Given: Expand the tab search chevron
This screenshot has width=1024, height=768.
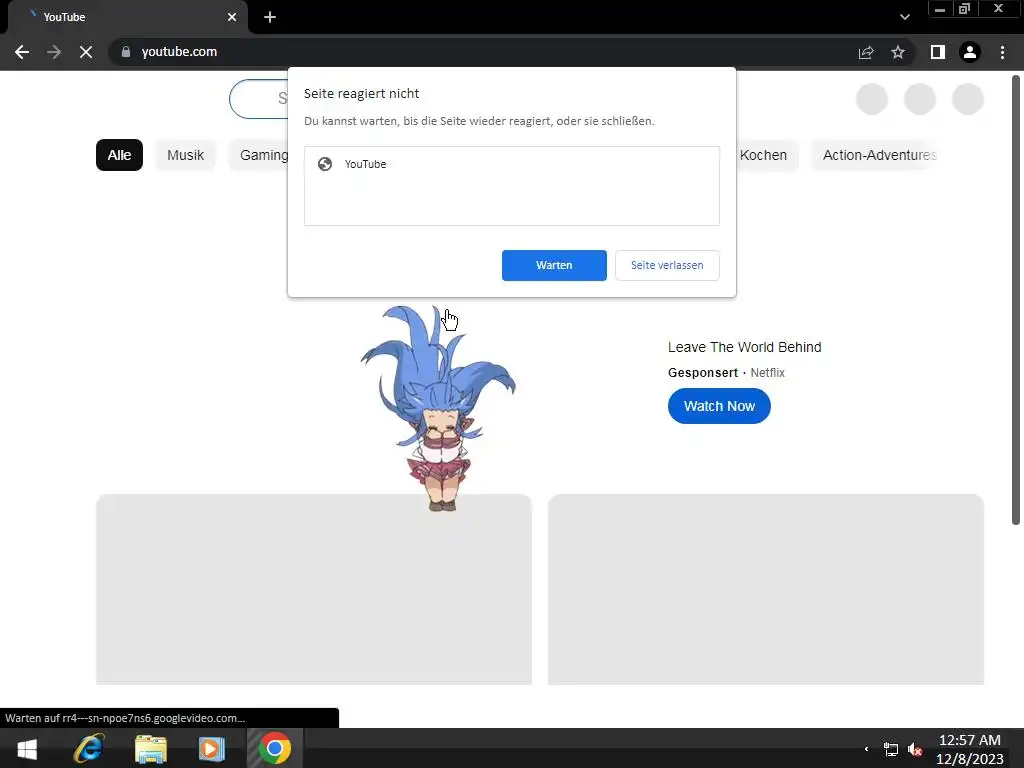Looking at the screenshot, I should click(904, 17).
